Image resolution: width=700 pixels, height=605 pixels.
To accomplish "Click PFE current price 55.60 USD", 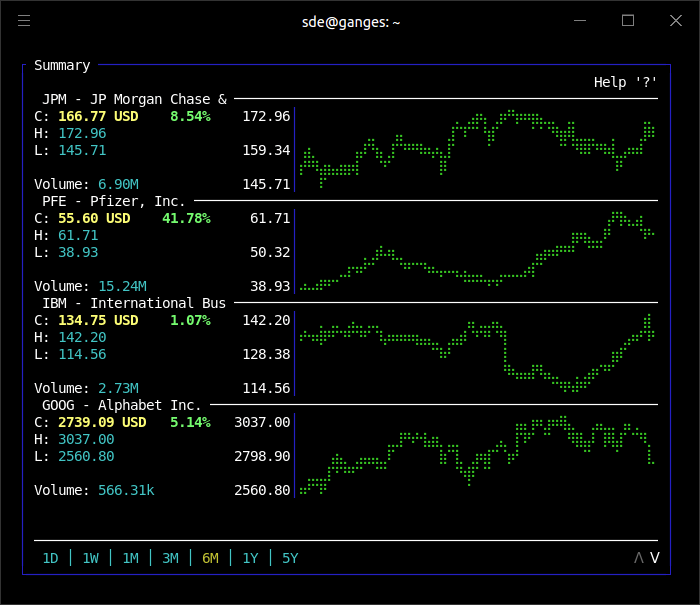I will 94,218.
